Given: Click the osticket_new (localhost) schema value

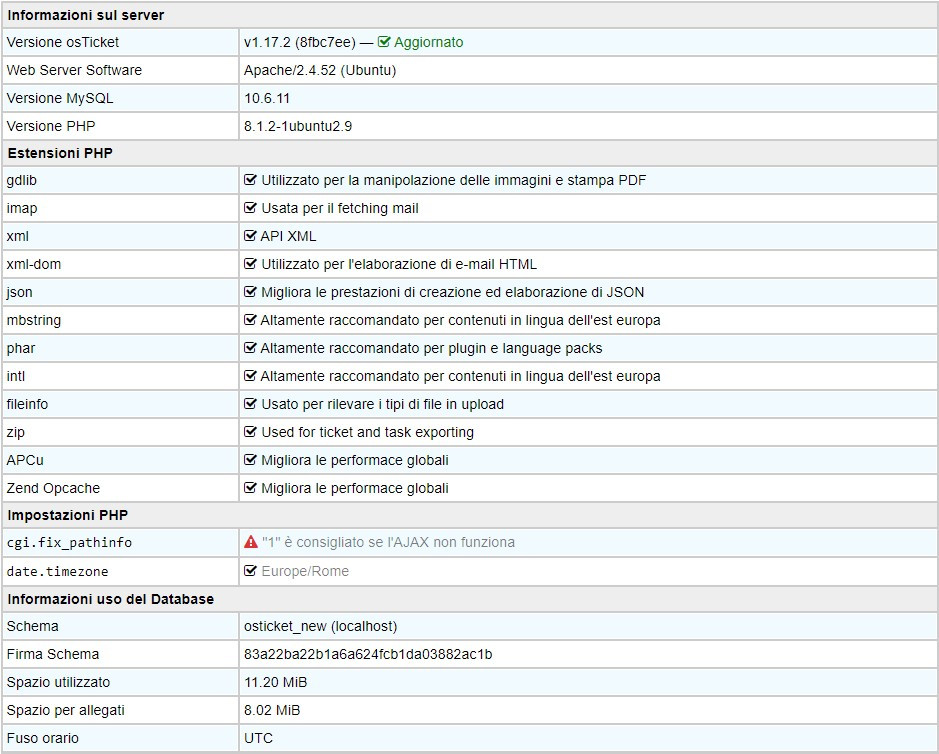Looking at the screenshot, I should point(320,626).
